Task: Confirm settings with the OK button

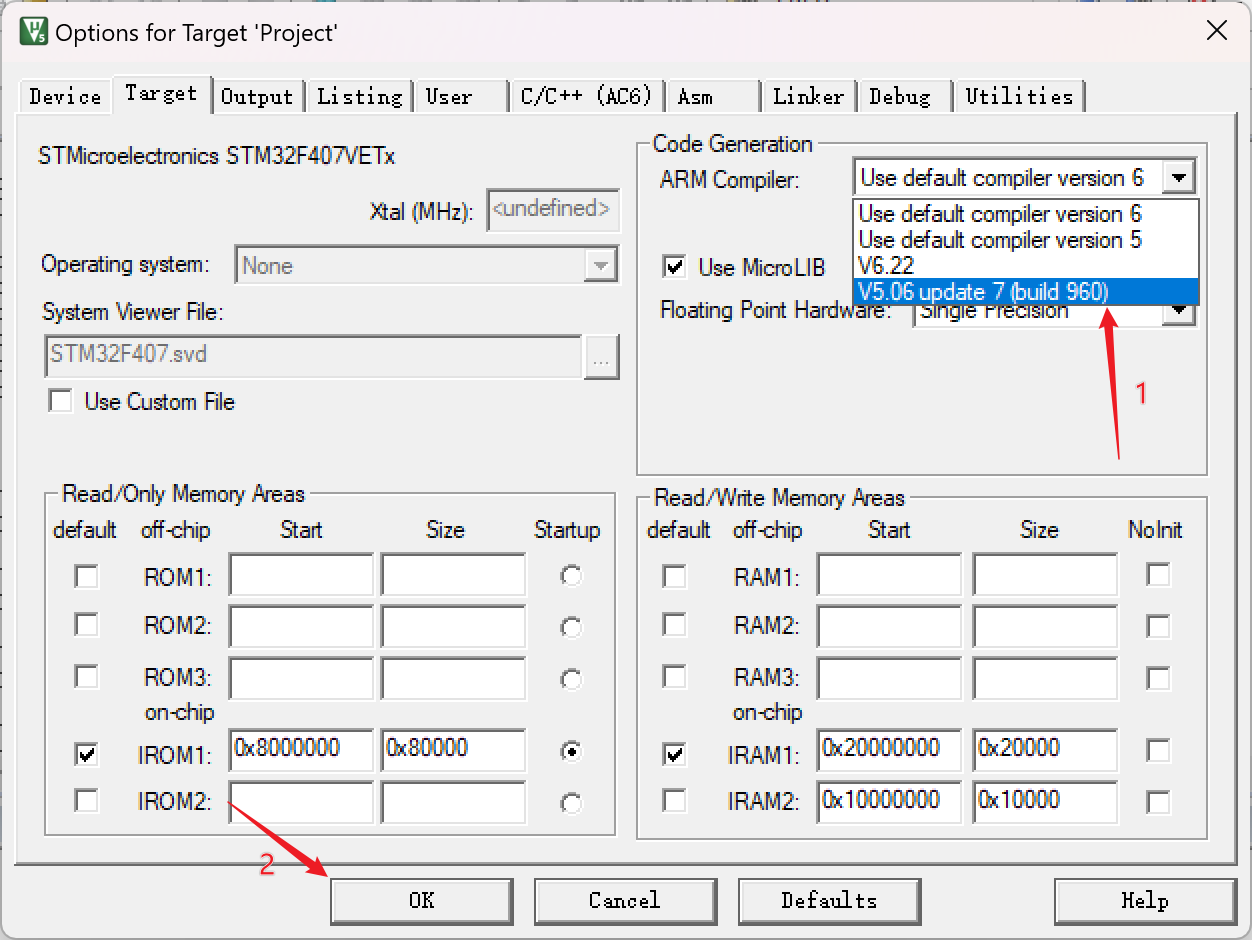Action: 422,901
